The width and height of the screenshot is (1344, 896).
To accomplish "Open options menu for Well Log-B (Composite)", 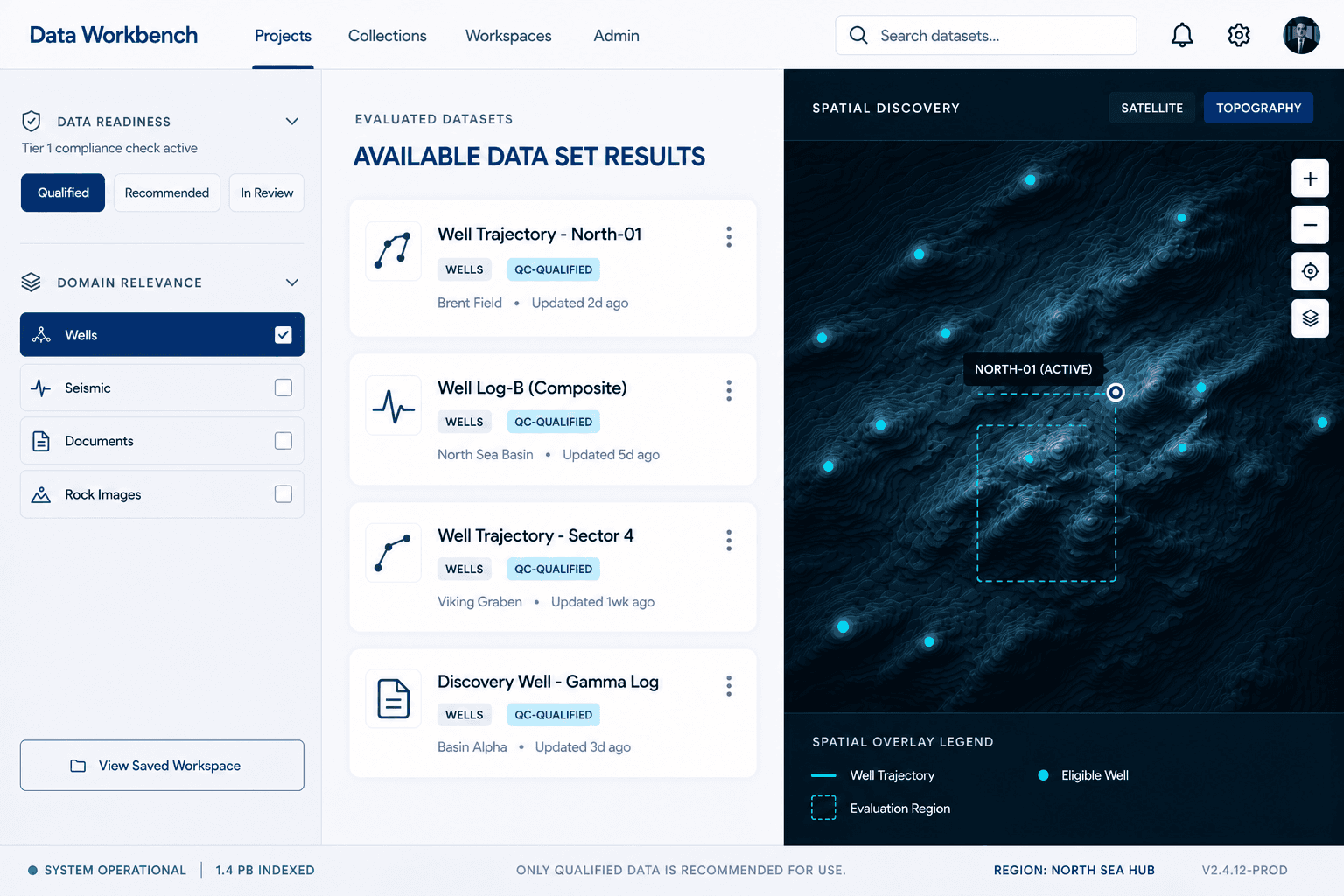I will click(729, 390).
